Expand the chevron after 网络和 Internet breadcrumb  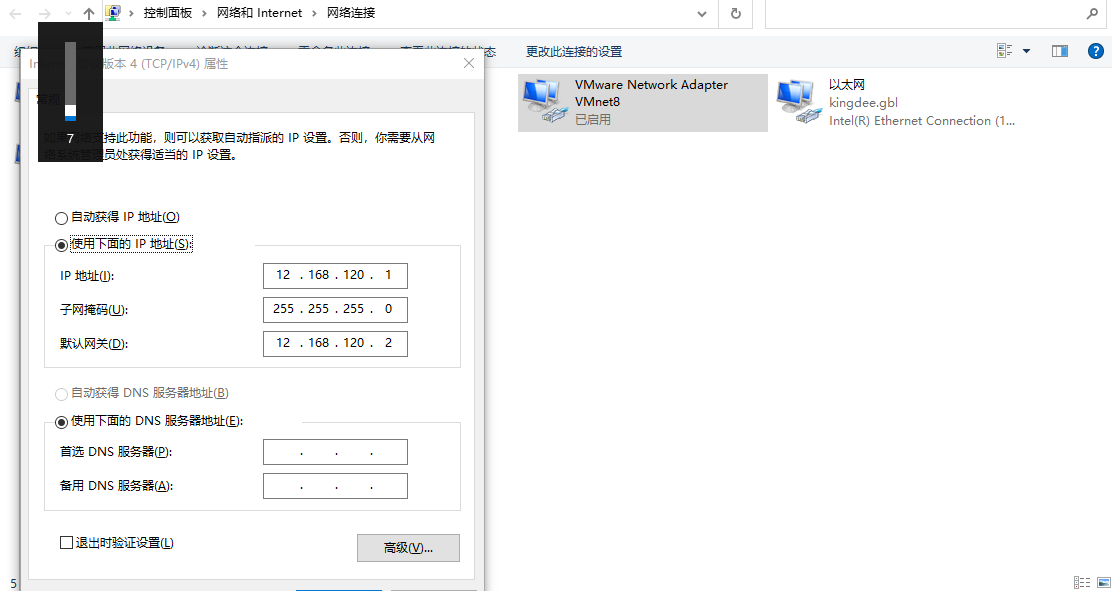pyautogui.click(x=315, y=14)
